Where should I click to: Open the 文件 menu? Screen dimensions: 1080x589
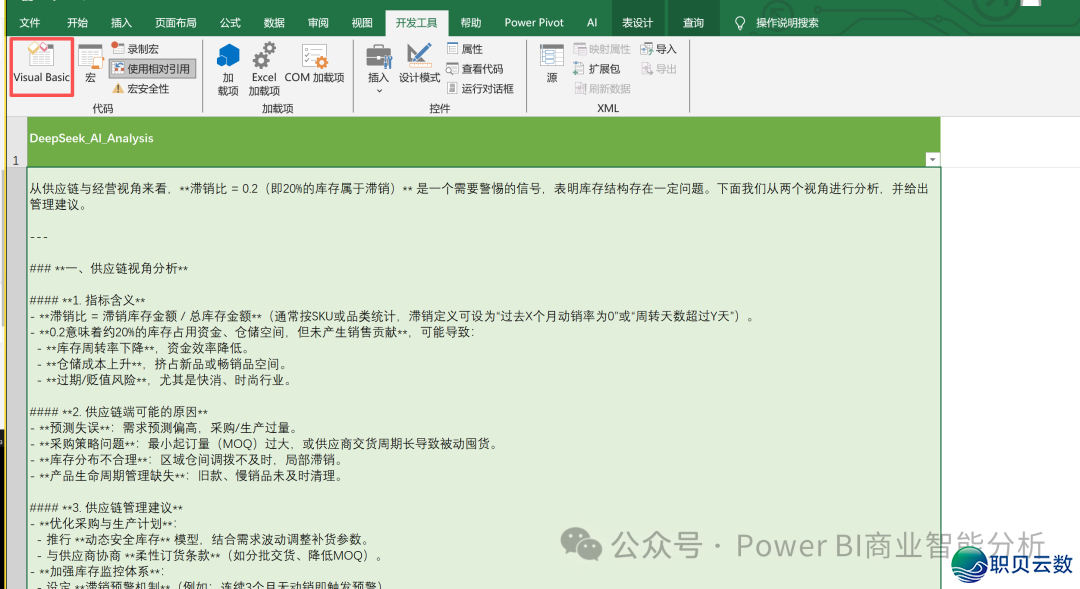tap(29, 20)
